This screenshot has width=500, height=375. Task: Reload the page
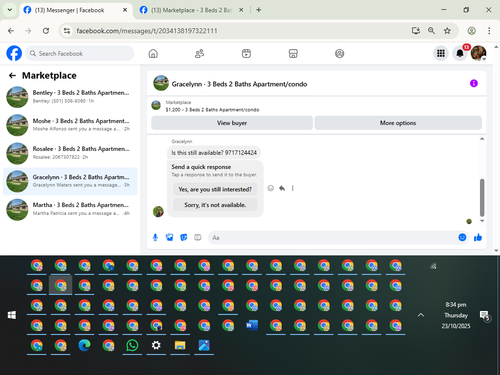coord(46,31)
